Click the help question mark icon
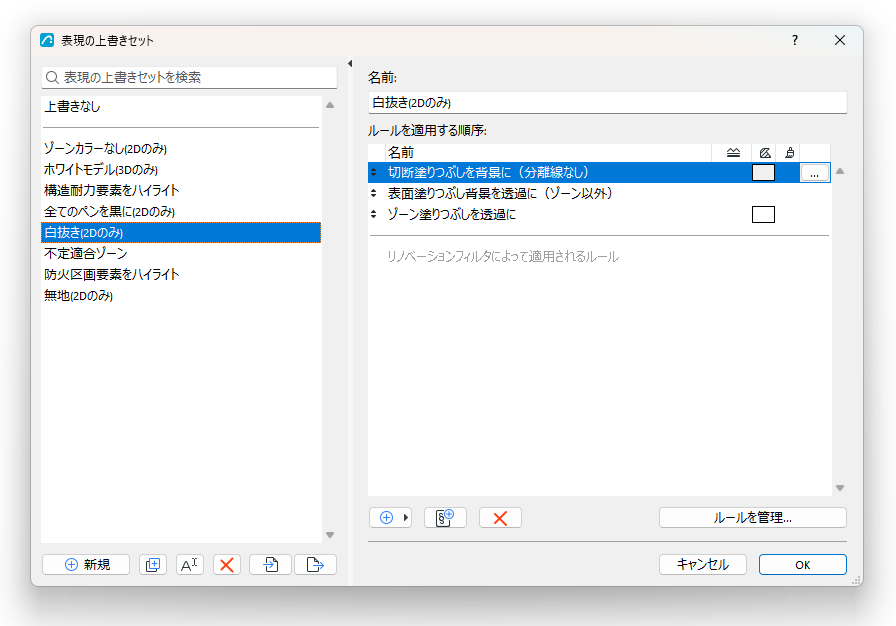Image resolution: width=896 pixels, height=626 pixels. (794, 40)
